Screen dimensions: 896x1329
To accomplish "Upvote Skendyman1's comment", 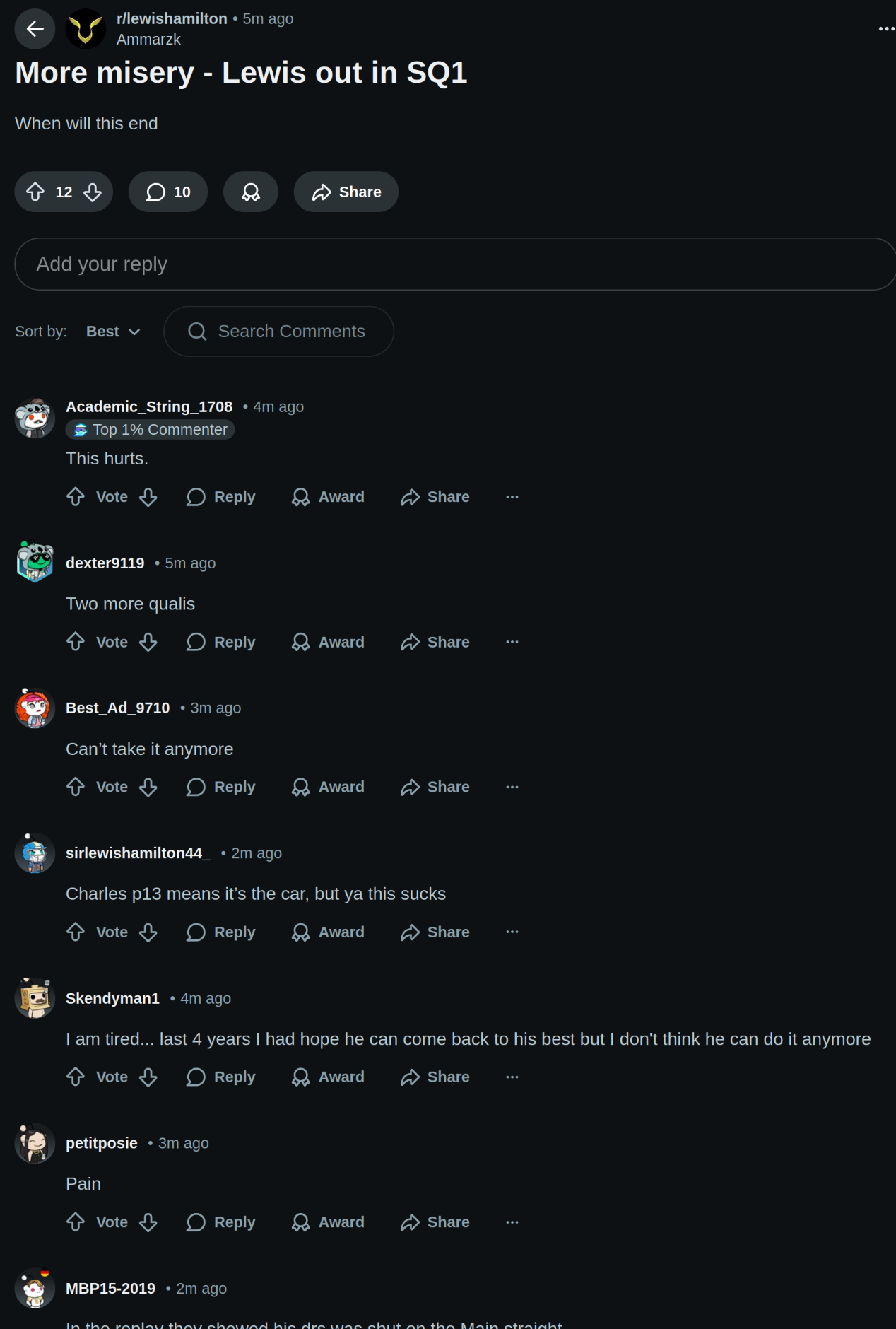I will point(76,1077).
